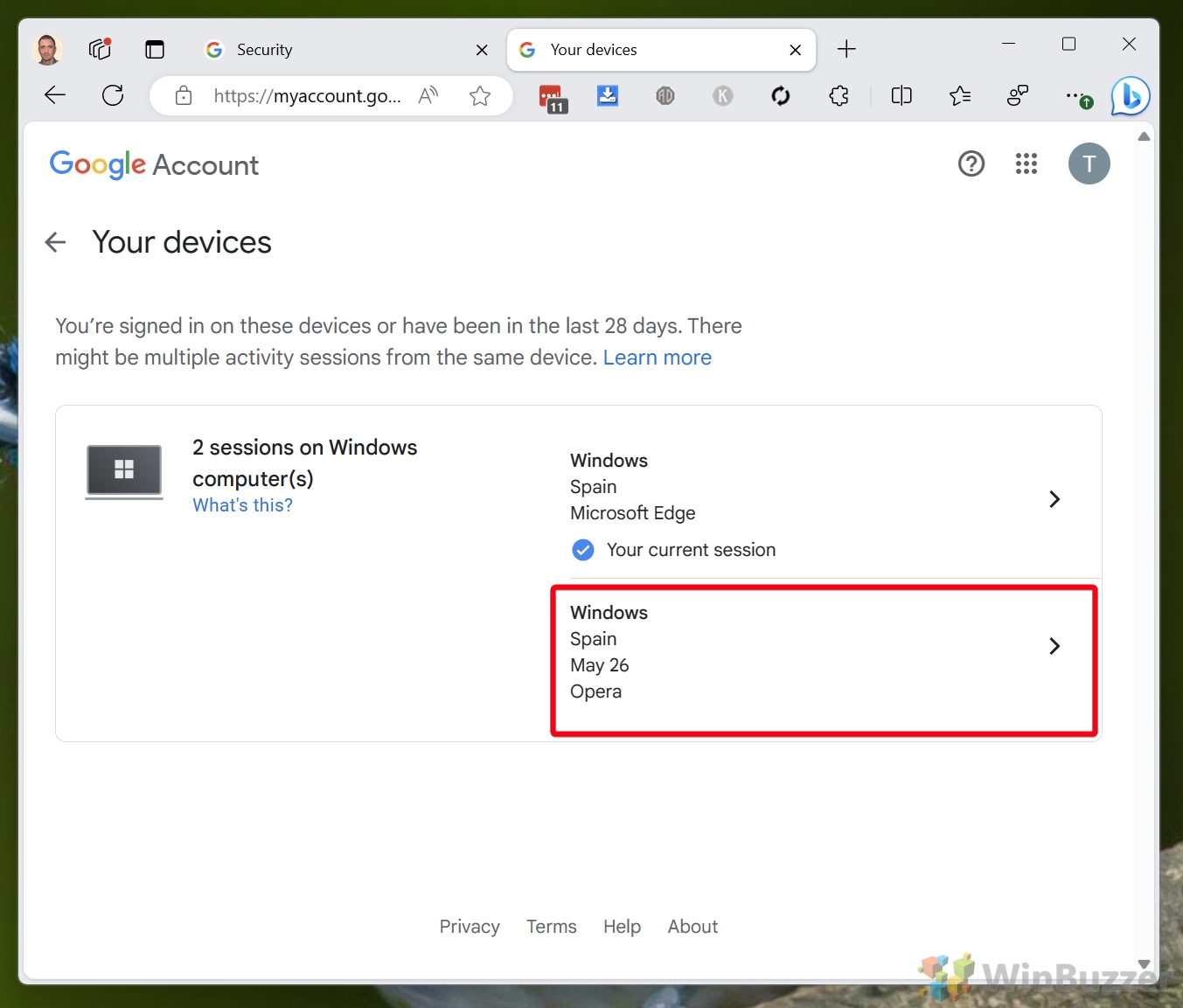
Task: Click the scrollbar up arrow
Action: click(1144, 136)
